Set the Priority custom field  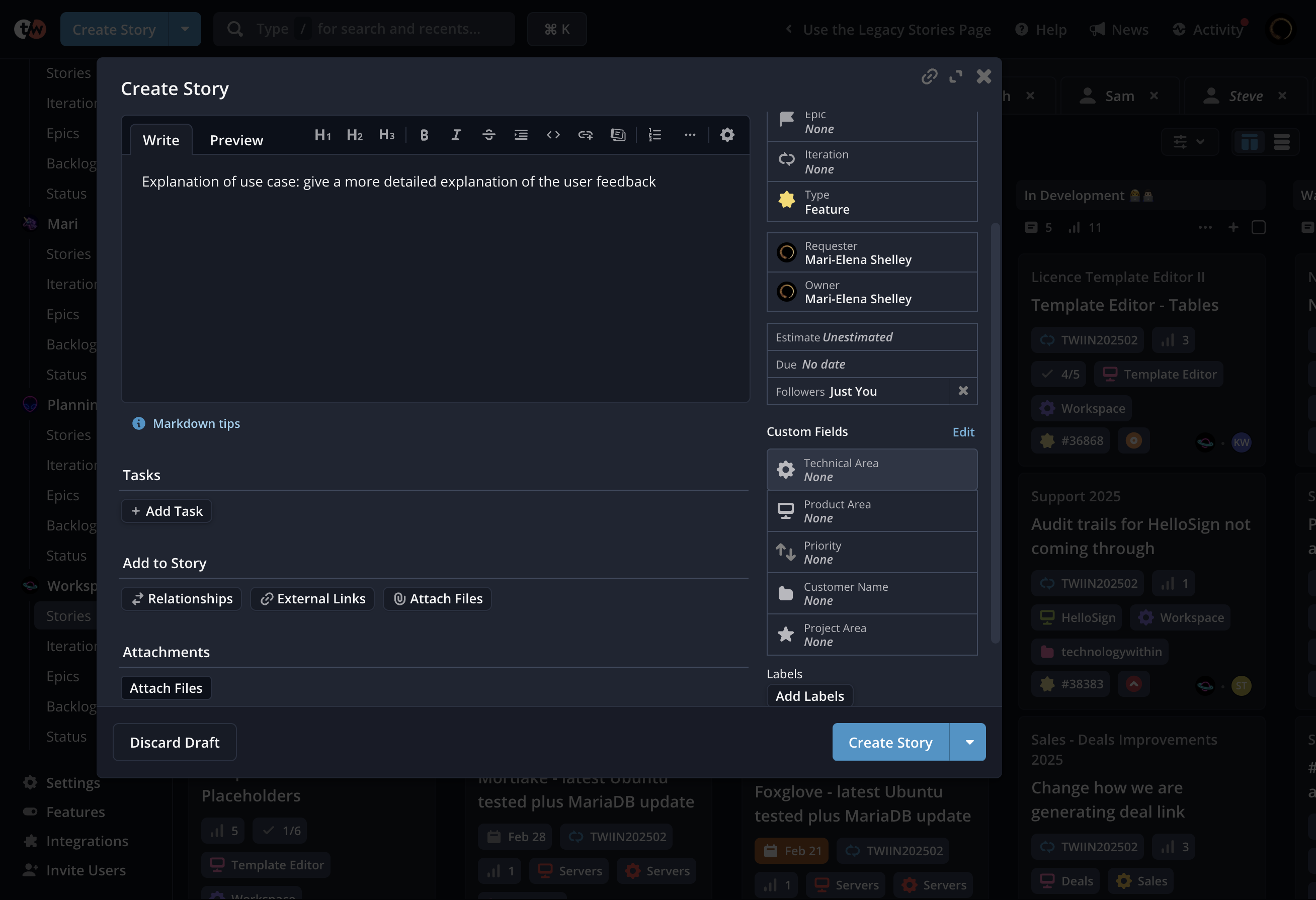(871, 553)
